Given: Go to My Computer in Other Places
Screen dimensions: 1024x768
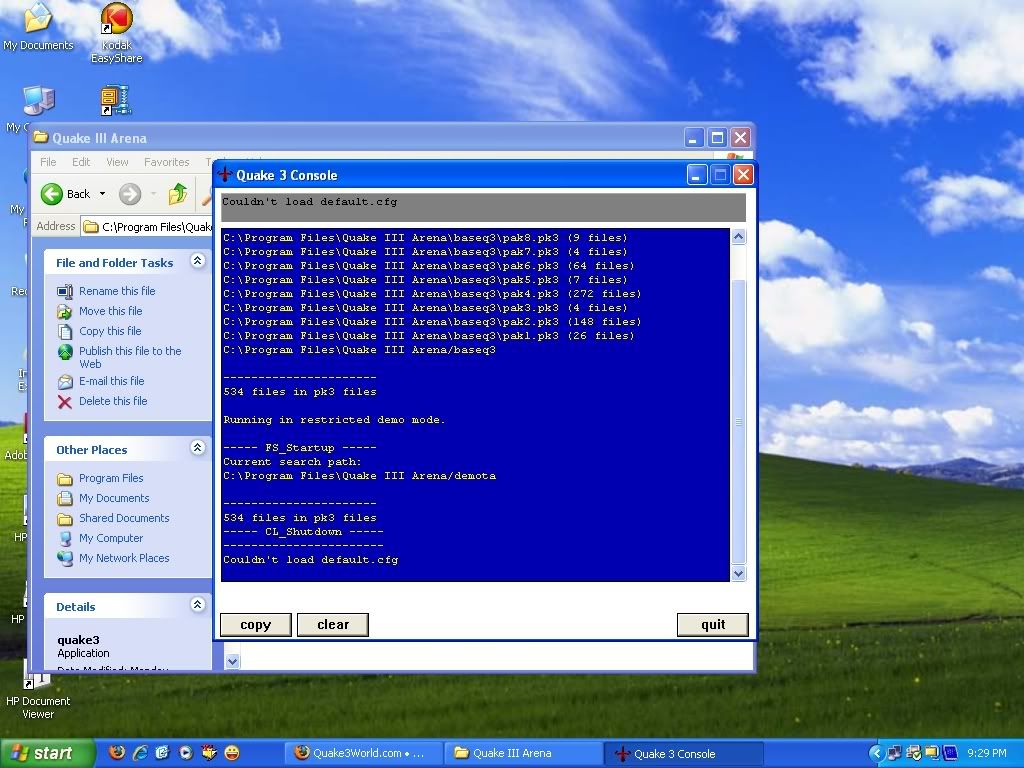Looking at the screenshot, I should pyautogui.click(x=110, y=538).
